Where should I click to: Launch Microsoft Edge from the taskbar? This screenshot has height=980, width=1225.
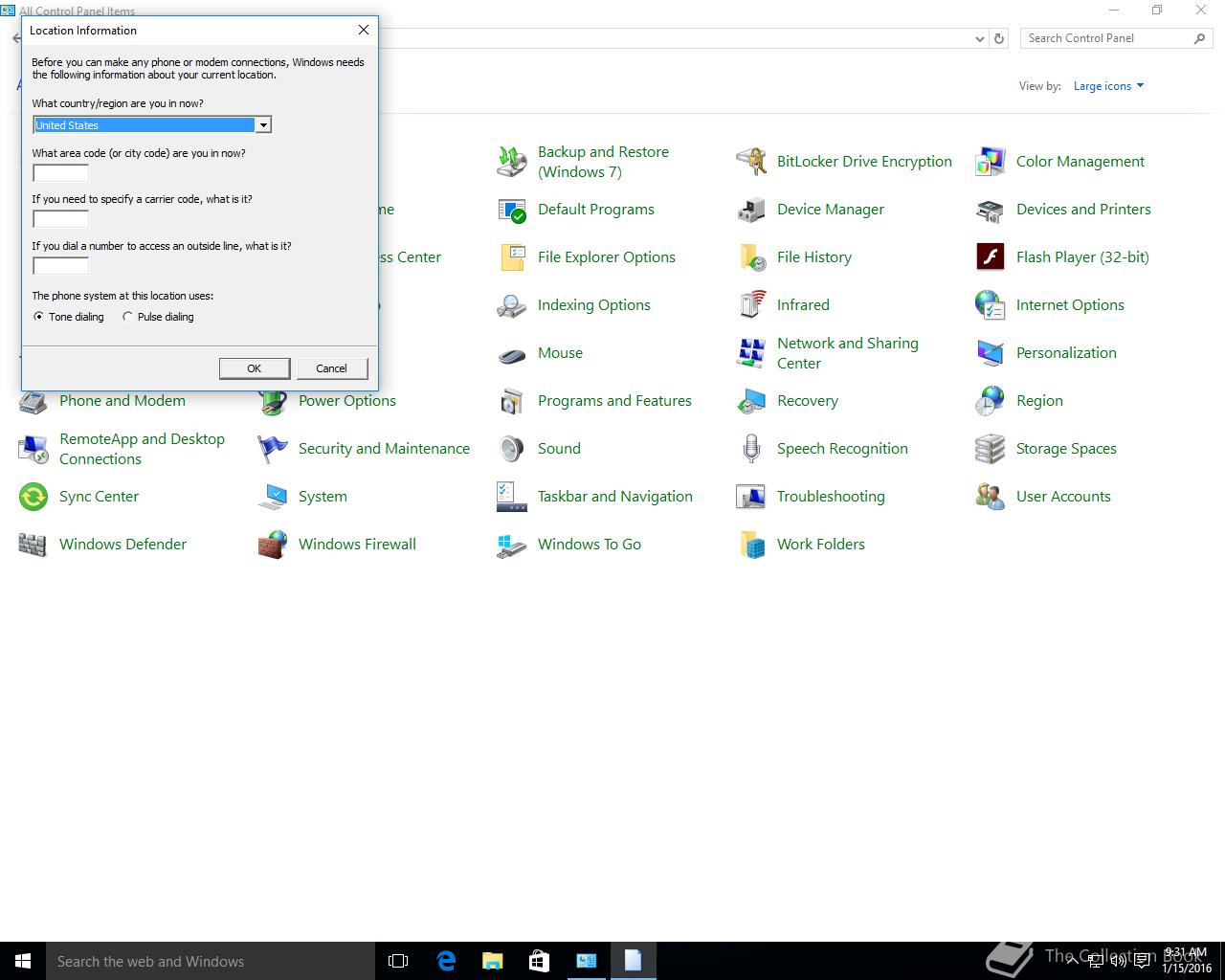pos(445,961)
